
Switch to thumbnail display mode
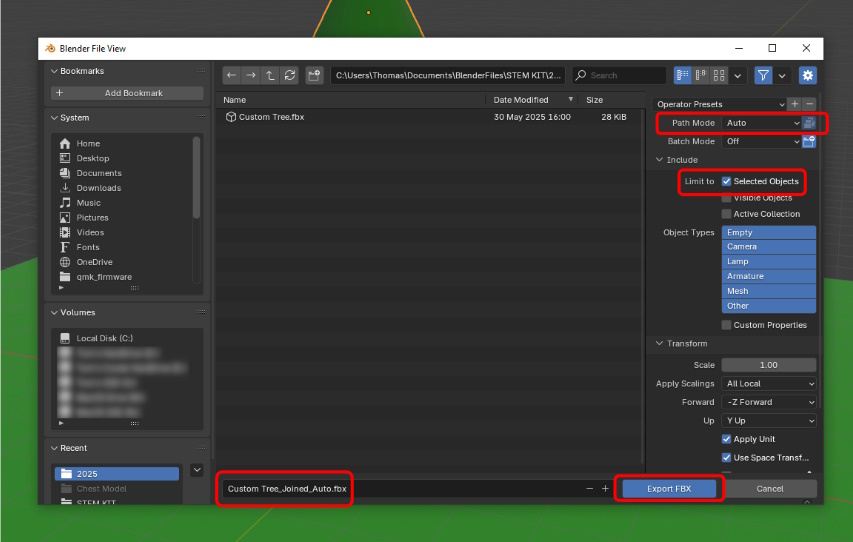[719, 76]
